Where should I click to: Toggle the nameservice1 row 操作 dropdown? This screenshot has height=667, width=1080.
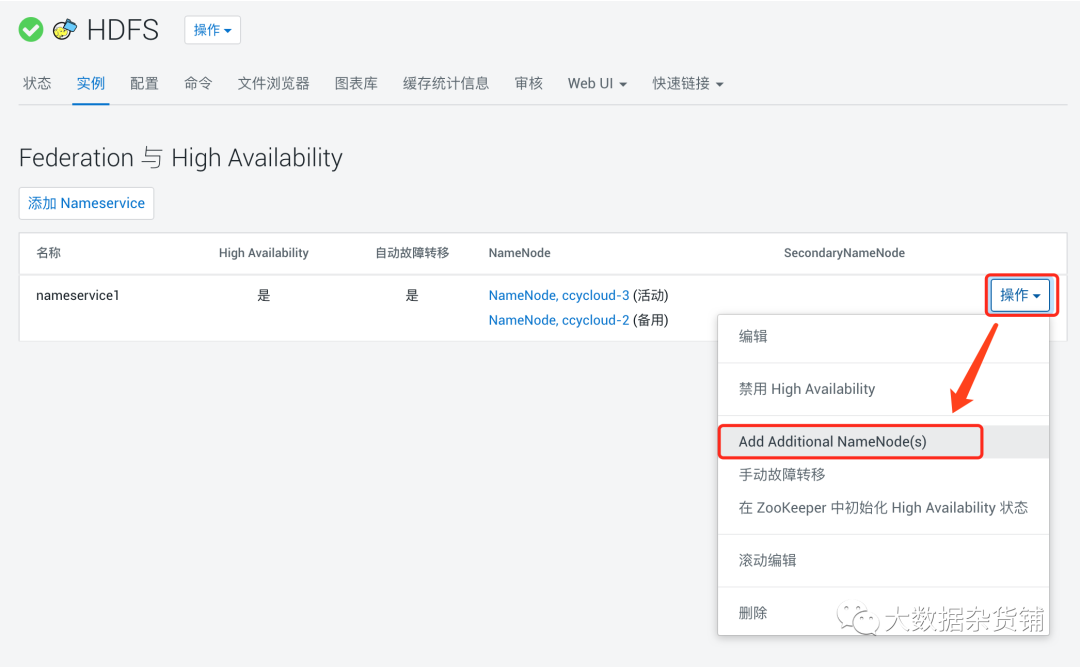[1020, 295]
